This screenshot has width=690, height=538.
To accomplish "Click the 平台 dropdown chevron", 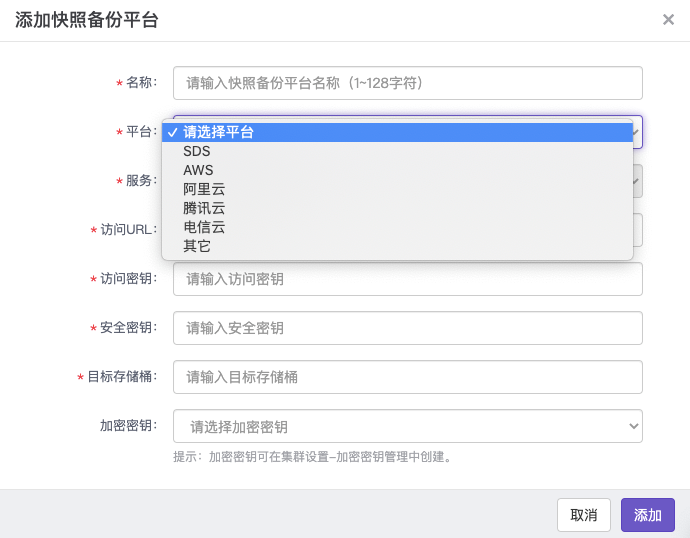I will [x=636, y=132].
